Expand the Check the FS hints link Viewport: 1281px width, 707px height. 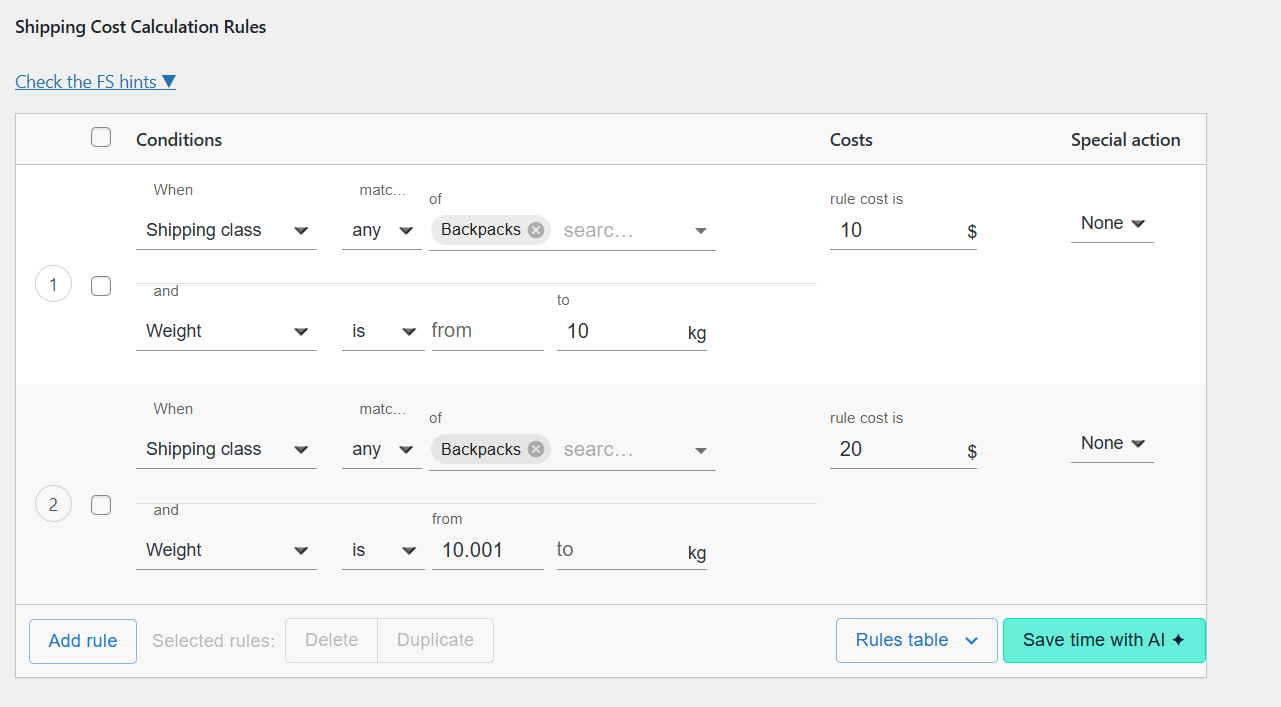pos(95,82)
